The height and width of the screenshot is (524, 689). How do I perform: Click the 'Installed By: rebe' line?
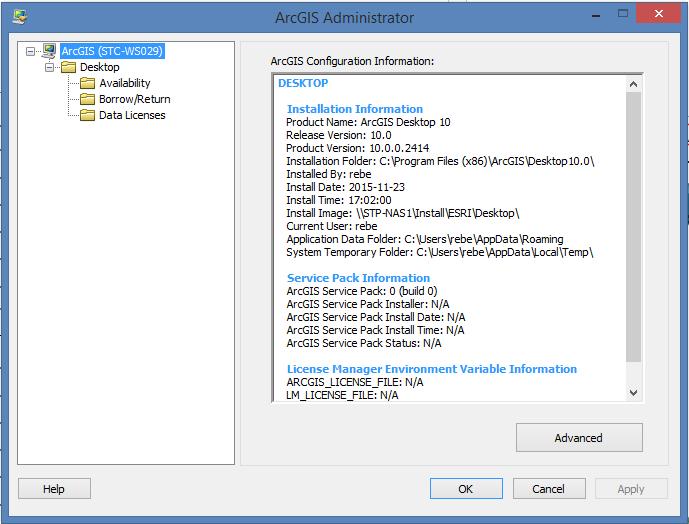click(x=329, y=174)
